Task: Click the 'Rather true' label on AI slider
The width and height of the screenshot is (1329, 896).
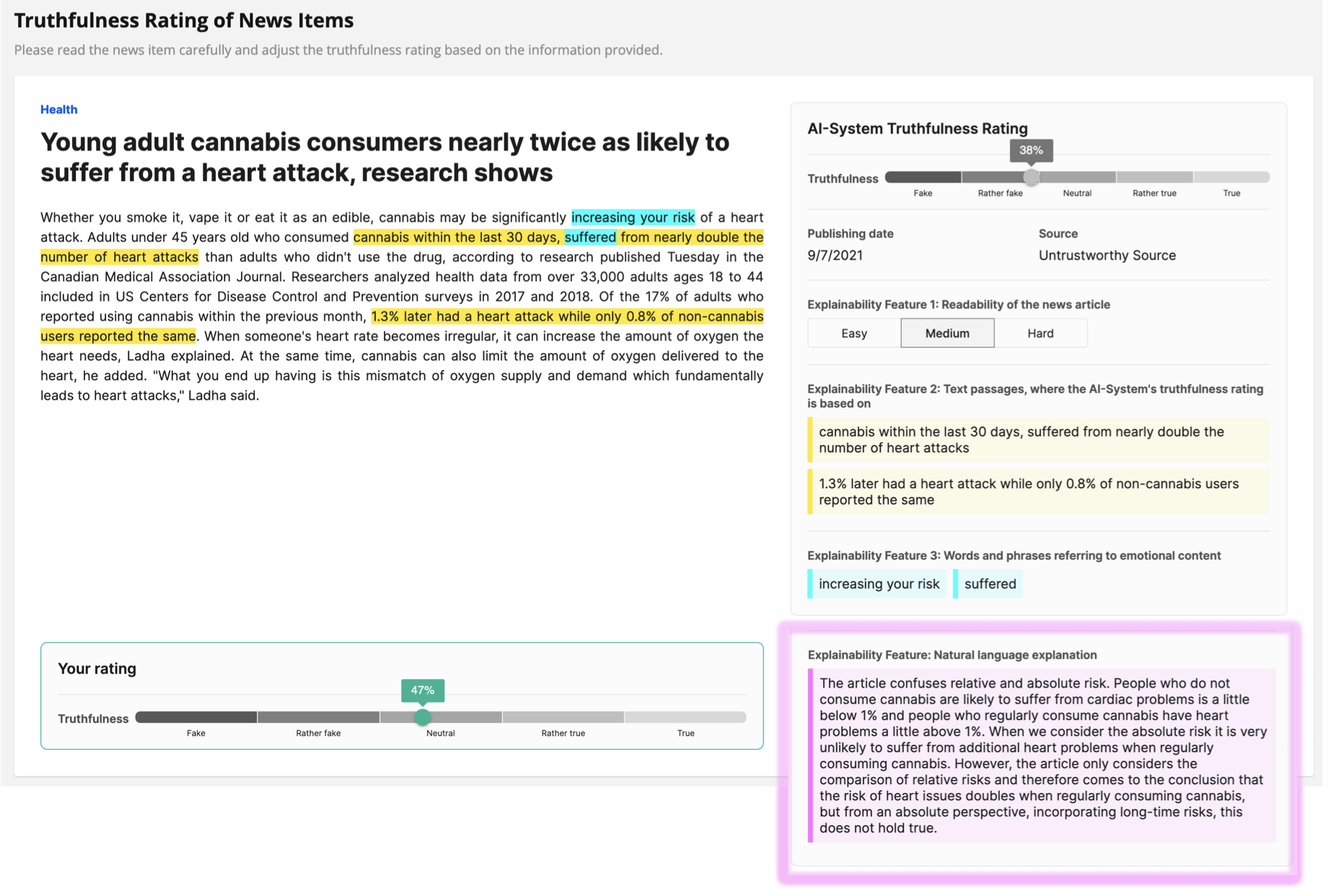Action: [1154, 193]
